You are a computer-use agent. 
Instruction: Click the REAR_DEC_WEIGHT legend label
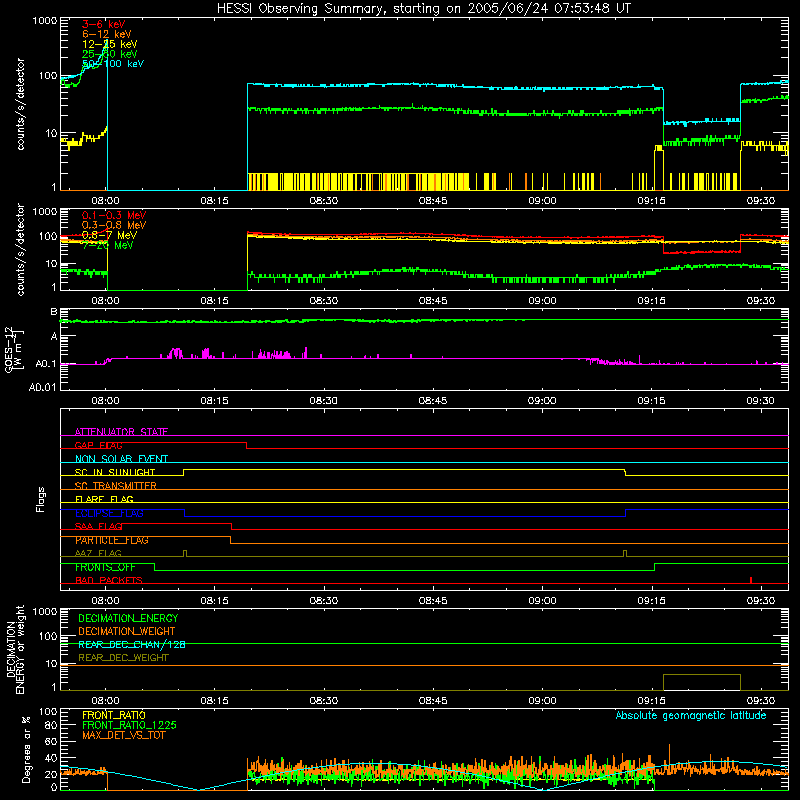click(123, 658)
